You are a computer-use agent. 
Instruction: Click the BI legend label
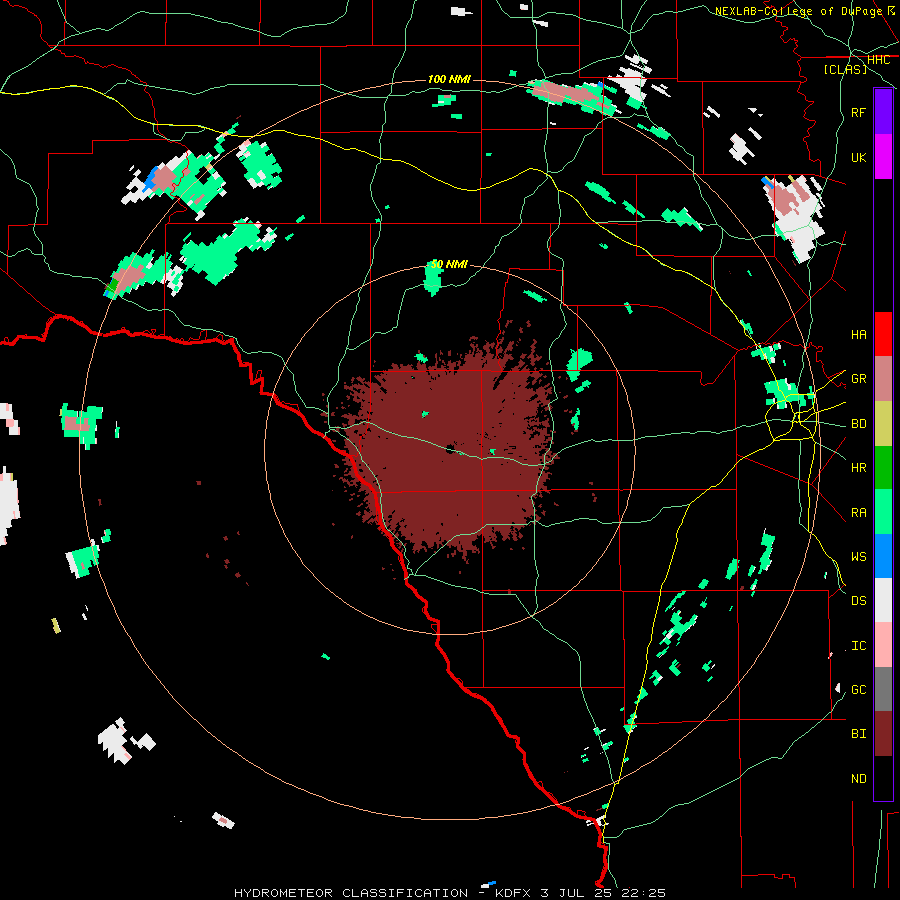tap(858, 734)
